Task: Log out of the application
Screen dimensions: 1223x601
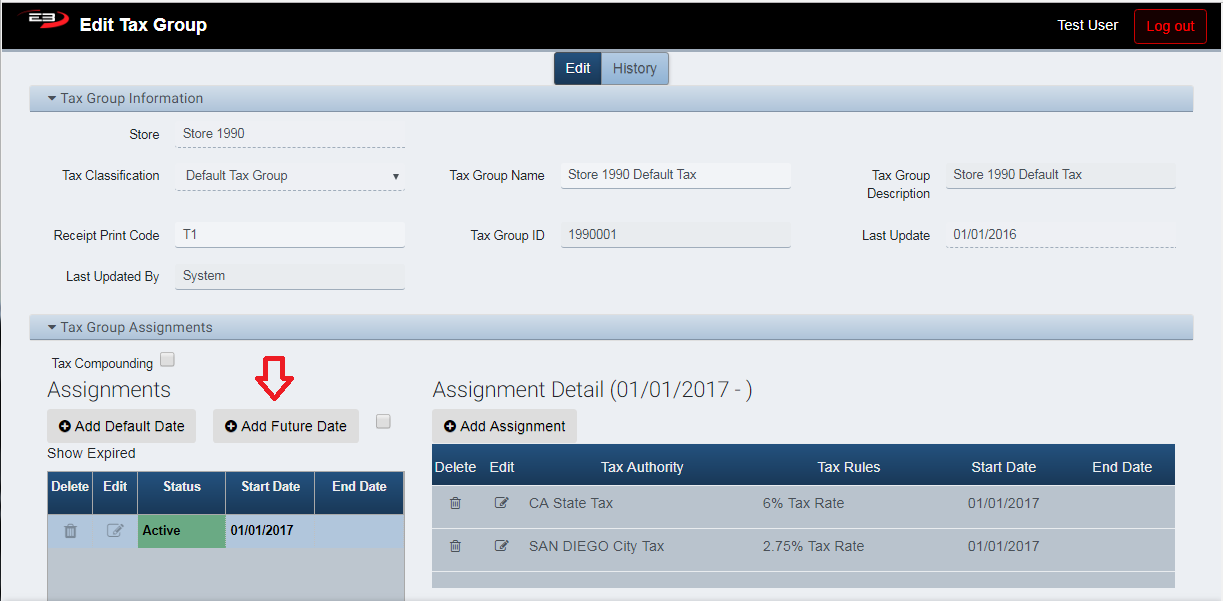Action: click(x=1170, y=26)
